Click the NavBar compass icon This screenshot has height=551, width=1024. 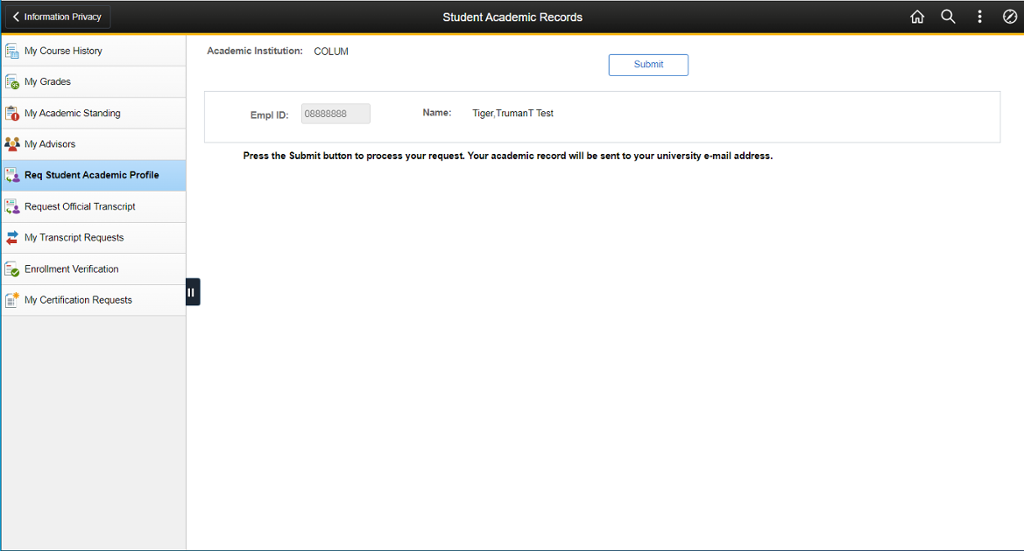pyautogui.click(x=1009, y=17)
